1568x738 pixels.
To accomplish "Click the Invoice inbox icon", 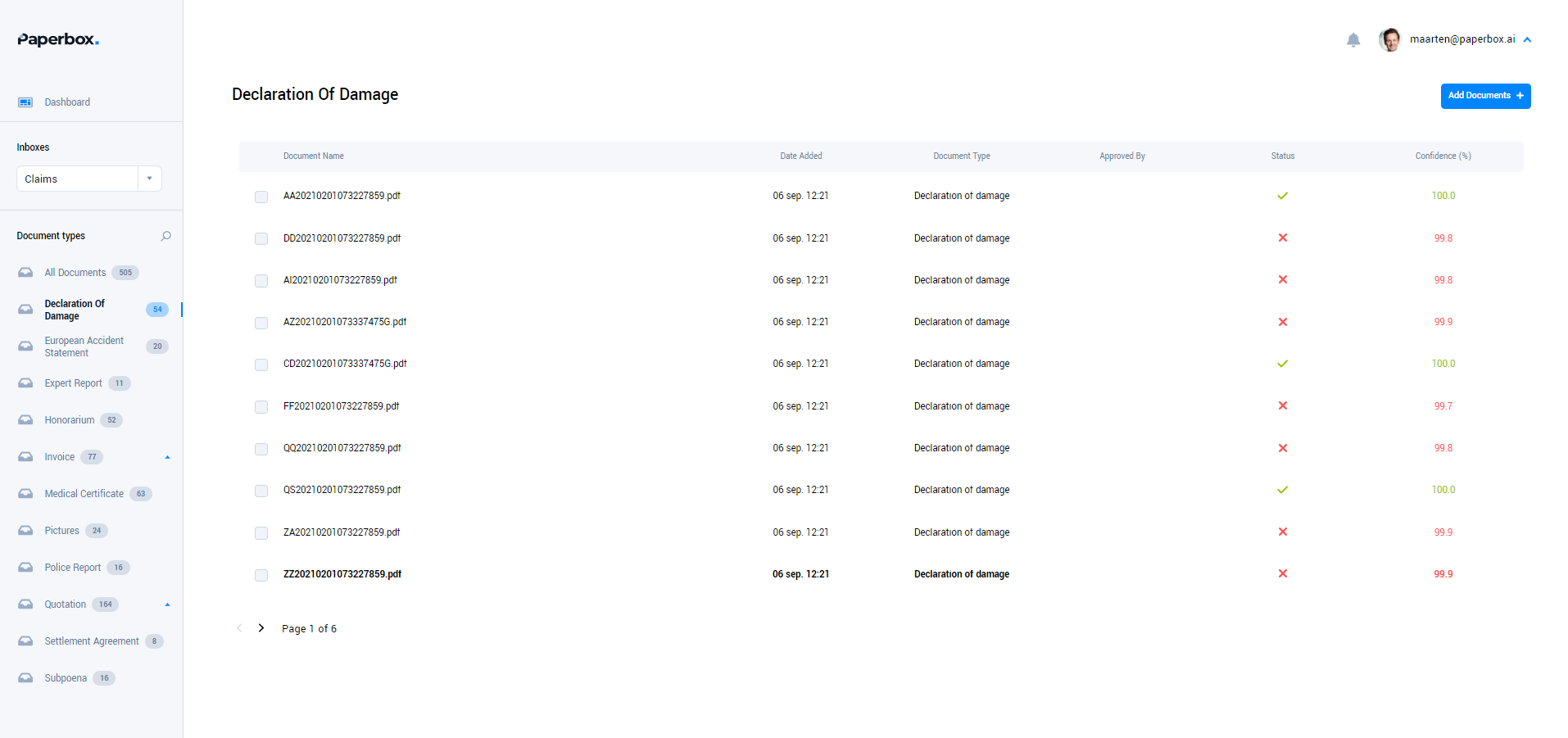I will (25, 457).
